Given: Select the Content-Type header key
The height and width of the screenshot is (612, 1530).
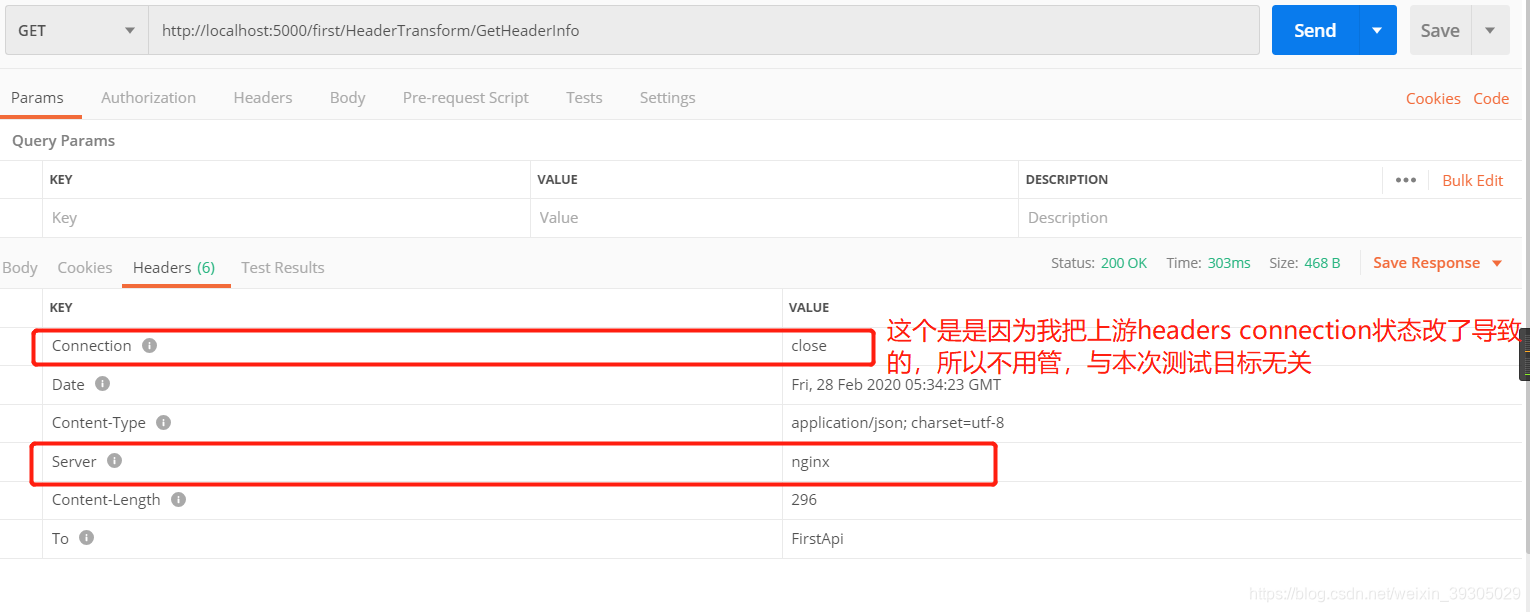Looking at the screenshot, I should [x=99, y=423].
